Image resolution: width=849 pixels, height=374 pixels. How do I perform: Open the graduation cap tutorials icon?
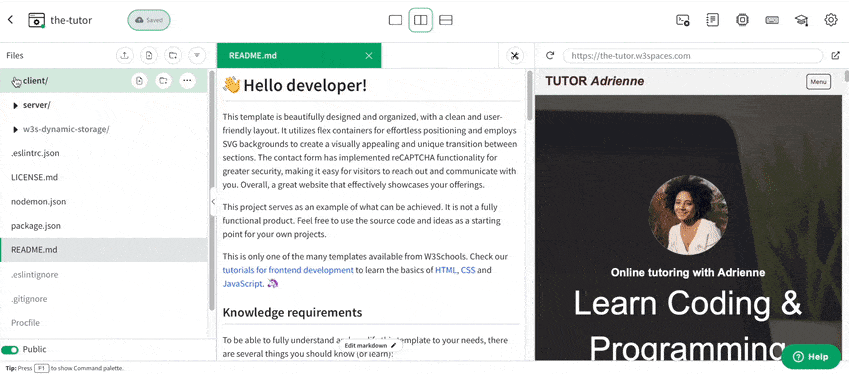point(801,20)
